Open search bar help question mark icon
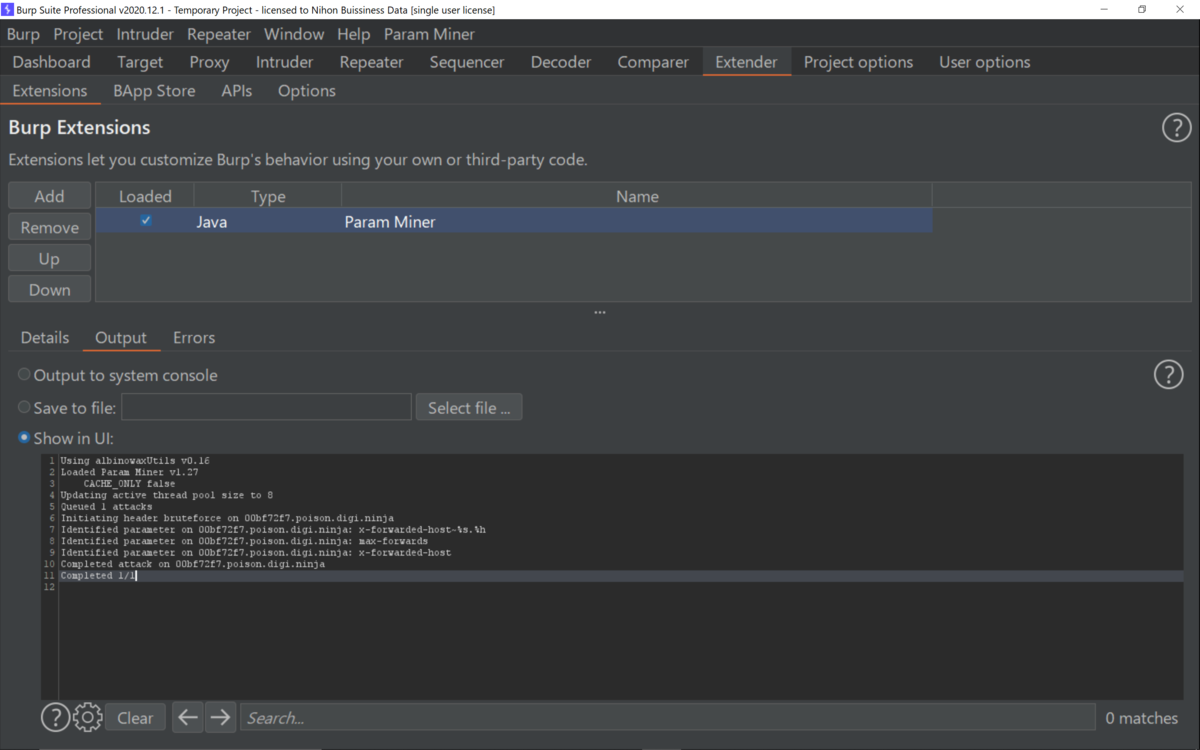The height and width of the screenshot is (750, 1200). click(55, 717)
